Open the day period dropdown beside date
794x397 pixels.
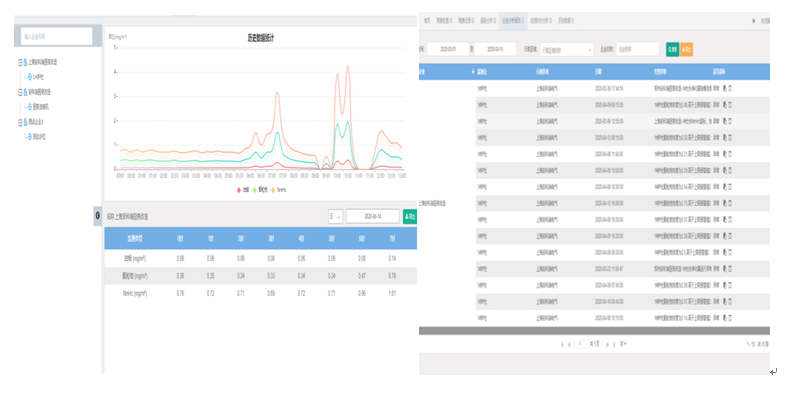335,216
